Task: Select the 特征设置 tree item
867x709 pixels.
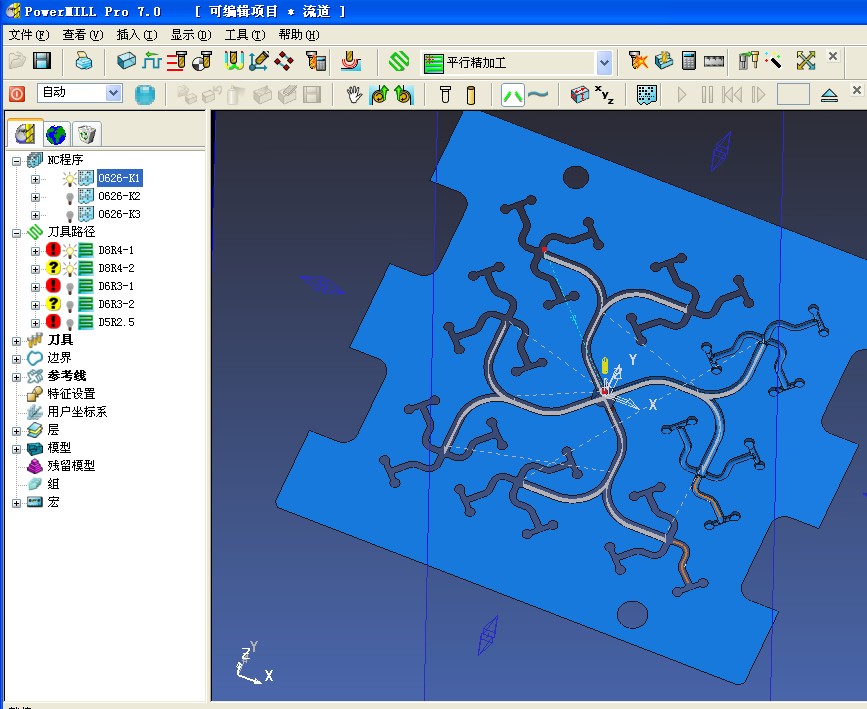Action: (x=71, y=394)
